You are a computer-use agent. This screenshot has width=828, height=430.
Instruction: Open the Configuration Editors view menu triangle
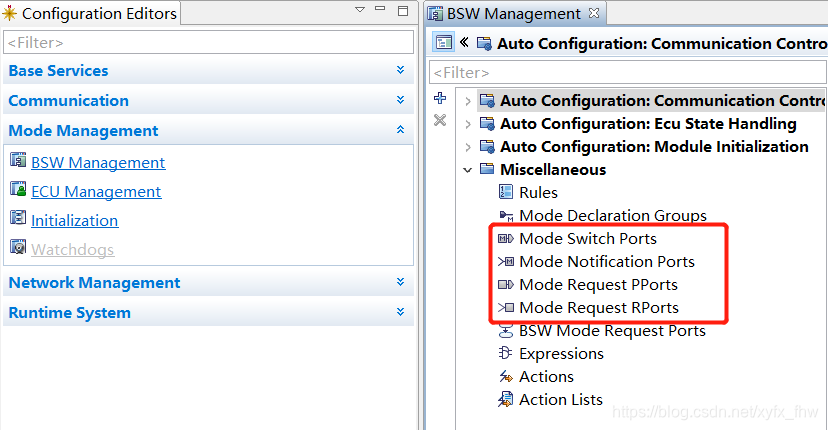(360, 10)
